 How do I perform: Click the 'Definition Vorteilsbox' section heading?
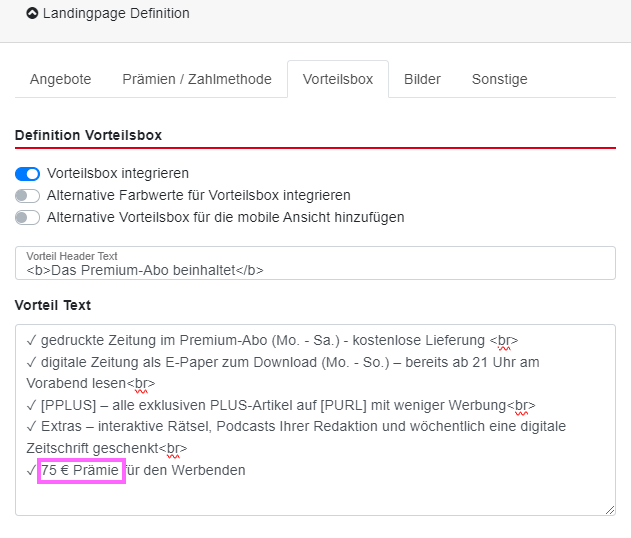[88, 135]
